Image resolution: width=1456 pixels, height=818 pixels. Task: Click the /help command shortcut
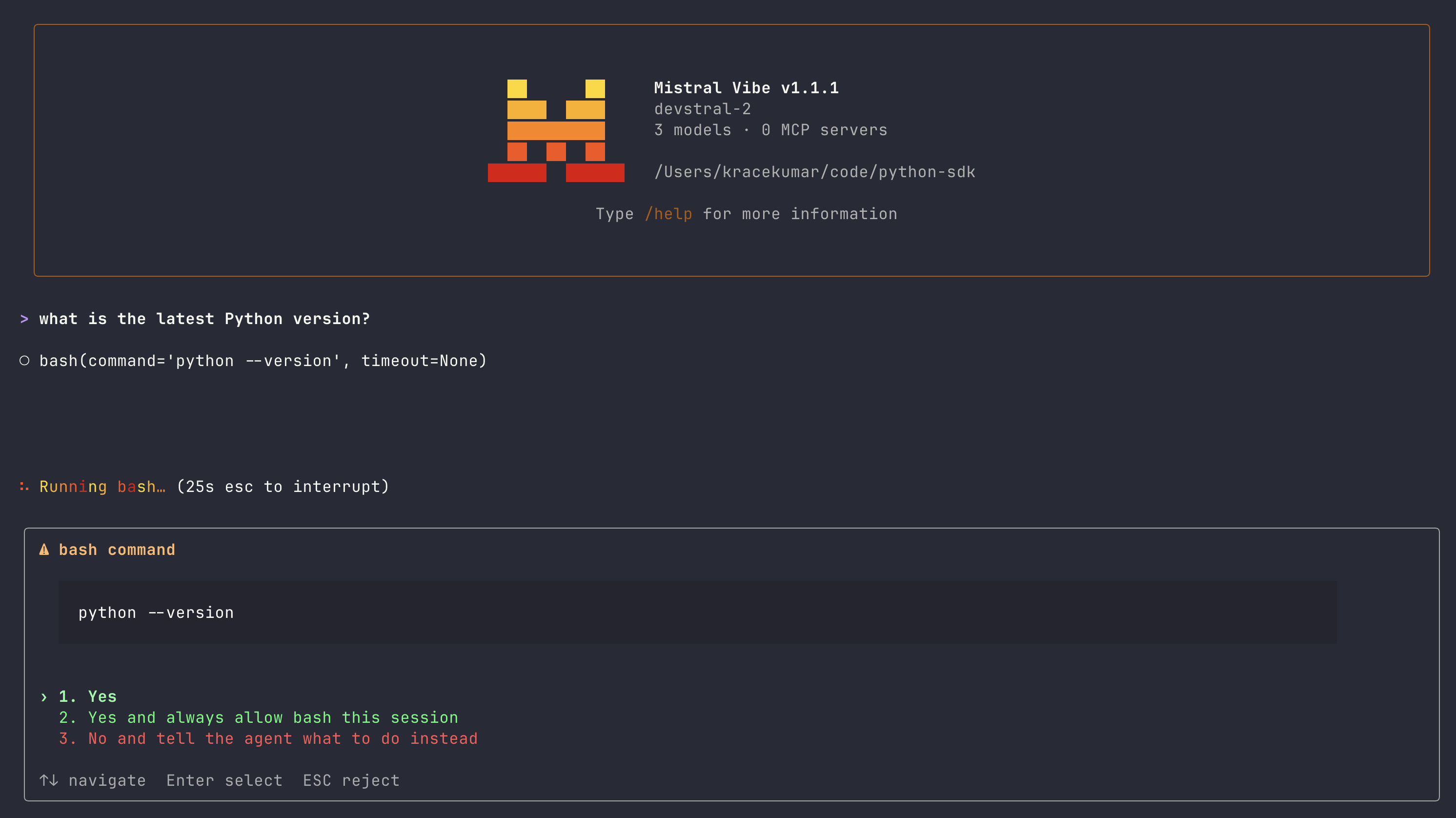click(x=669, y=214)
